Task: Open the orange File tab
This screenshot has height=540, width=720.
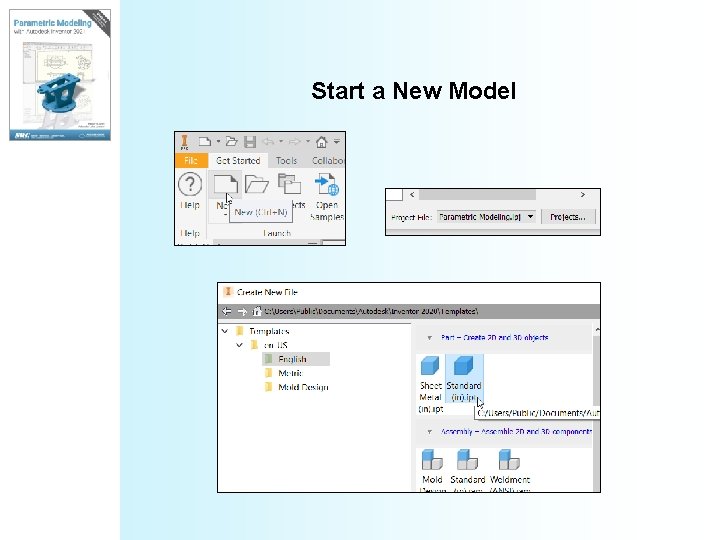Action: pos(191,160)
